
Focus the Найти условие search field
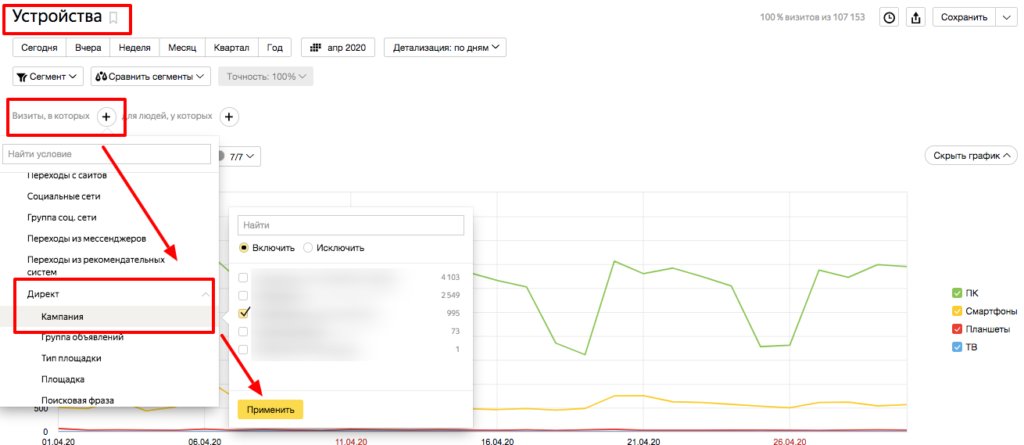pyautogui.click(x=106, y=154)
